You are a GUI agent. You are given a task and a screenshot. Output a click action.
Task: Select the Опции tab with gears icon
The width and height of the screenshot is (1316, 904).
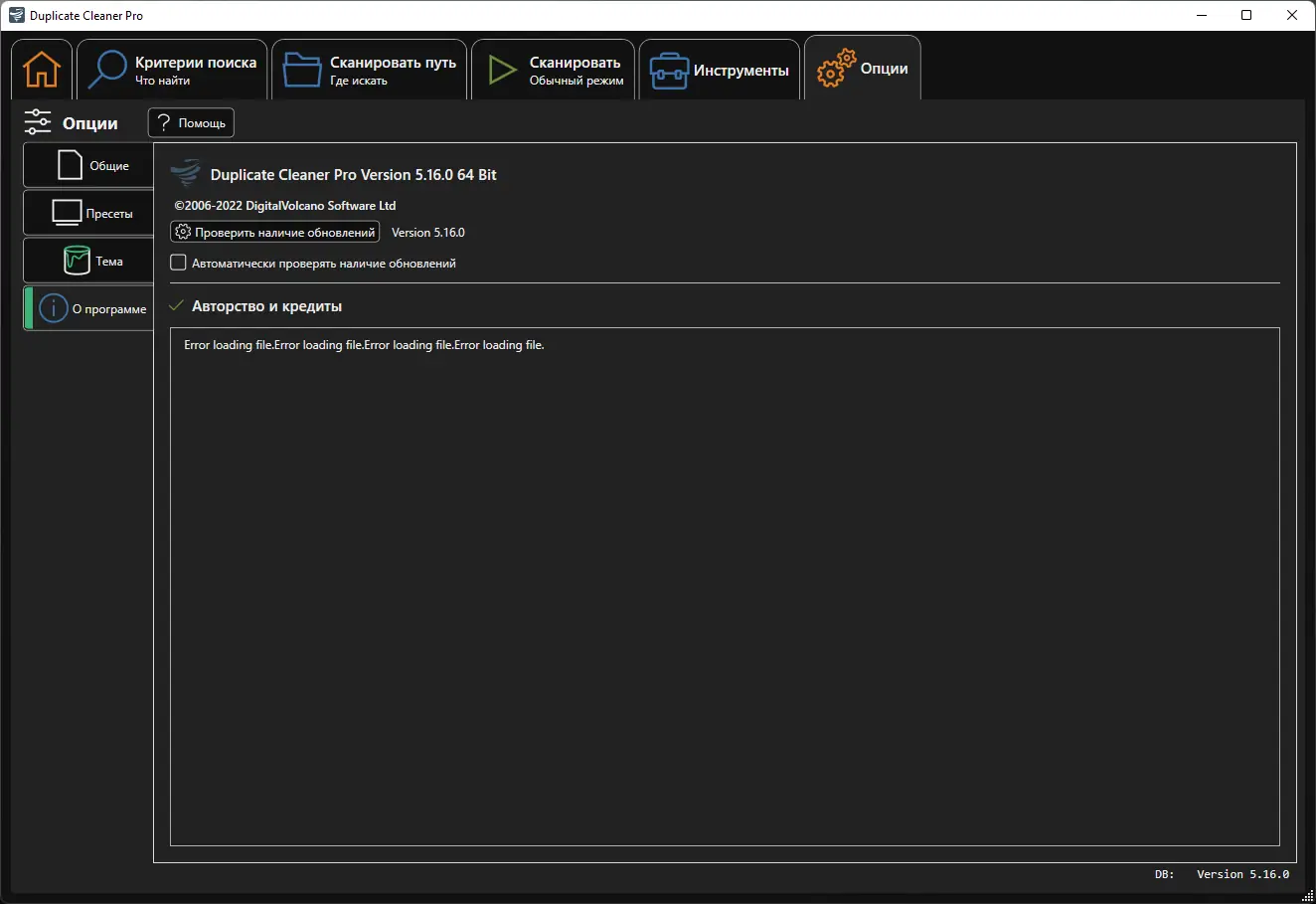coord(863,68)
